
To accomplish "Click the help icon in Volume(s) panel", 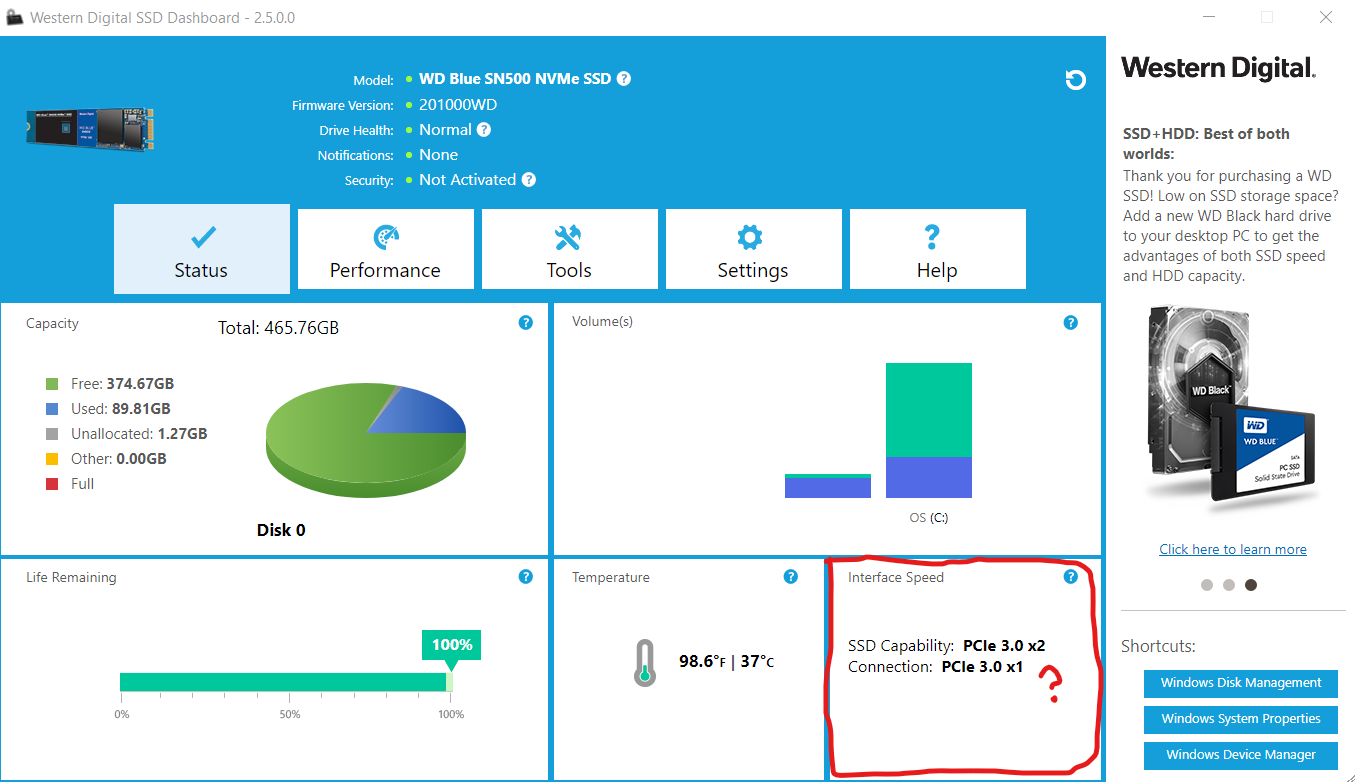I will pos(1071,322).
